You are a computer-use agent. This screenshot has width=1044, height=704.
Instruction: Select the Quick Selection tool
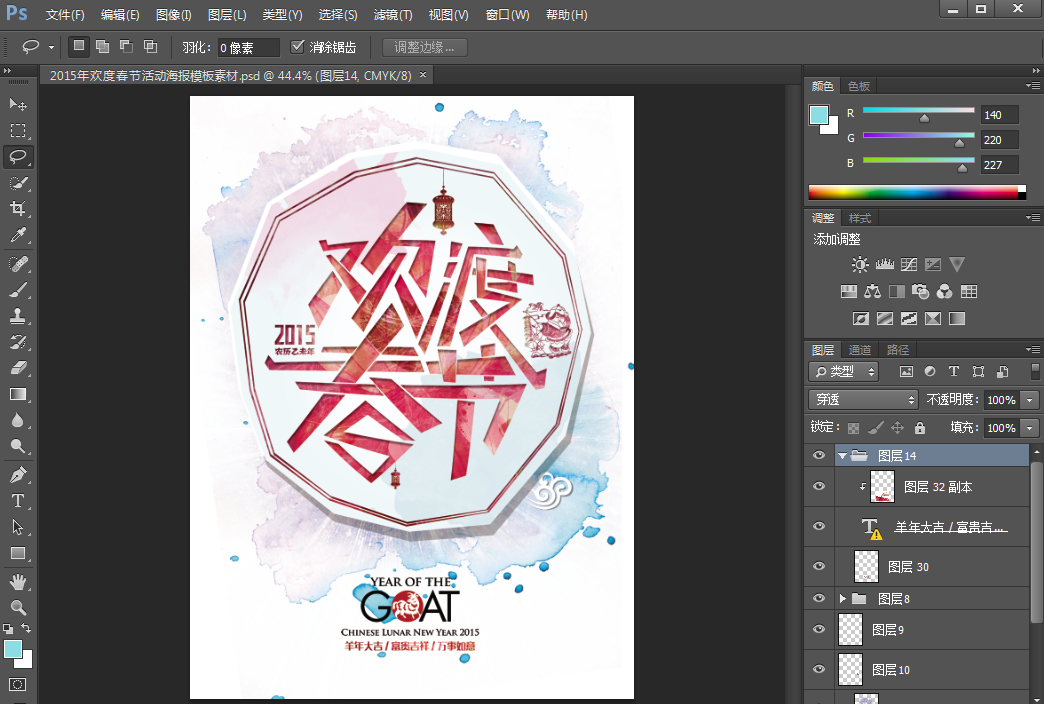point(18,182)
